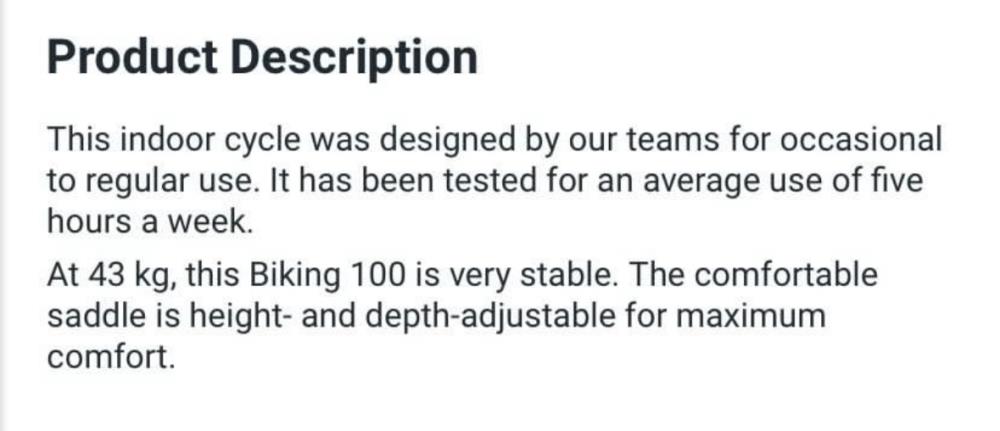Click the word "comfortable"
This screenshot has height=431, width=1000.
[x=786, y=275]
